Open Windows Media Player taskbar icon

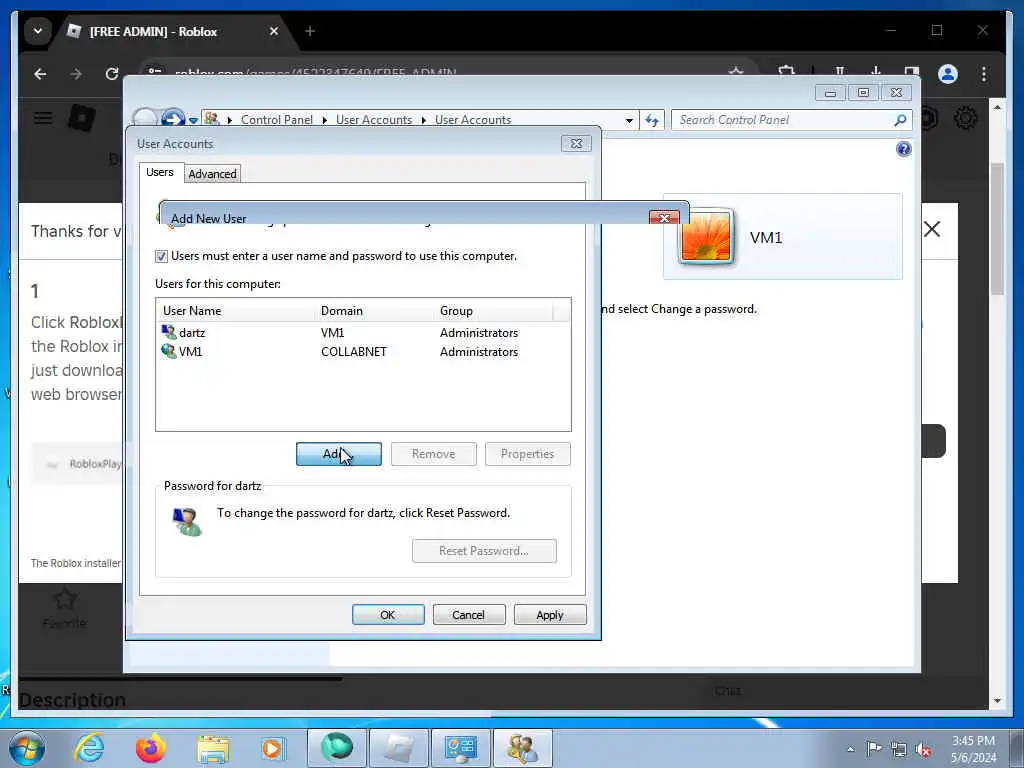pyautogui.click(x=273, y=748)
